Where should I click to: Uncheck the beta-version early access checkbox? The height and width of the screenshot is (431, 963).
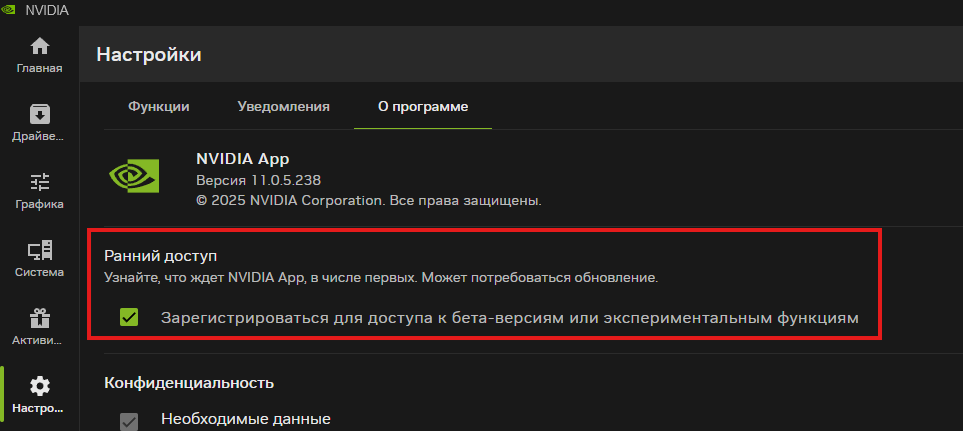point(129,317)
